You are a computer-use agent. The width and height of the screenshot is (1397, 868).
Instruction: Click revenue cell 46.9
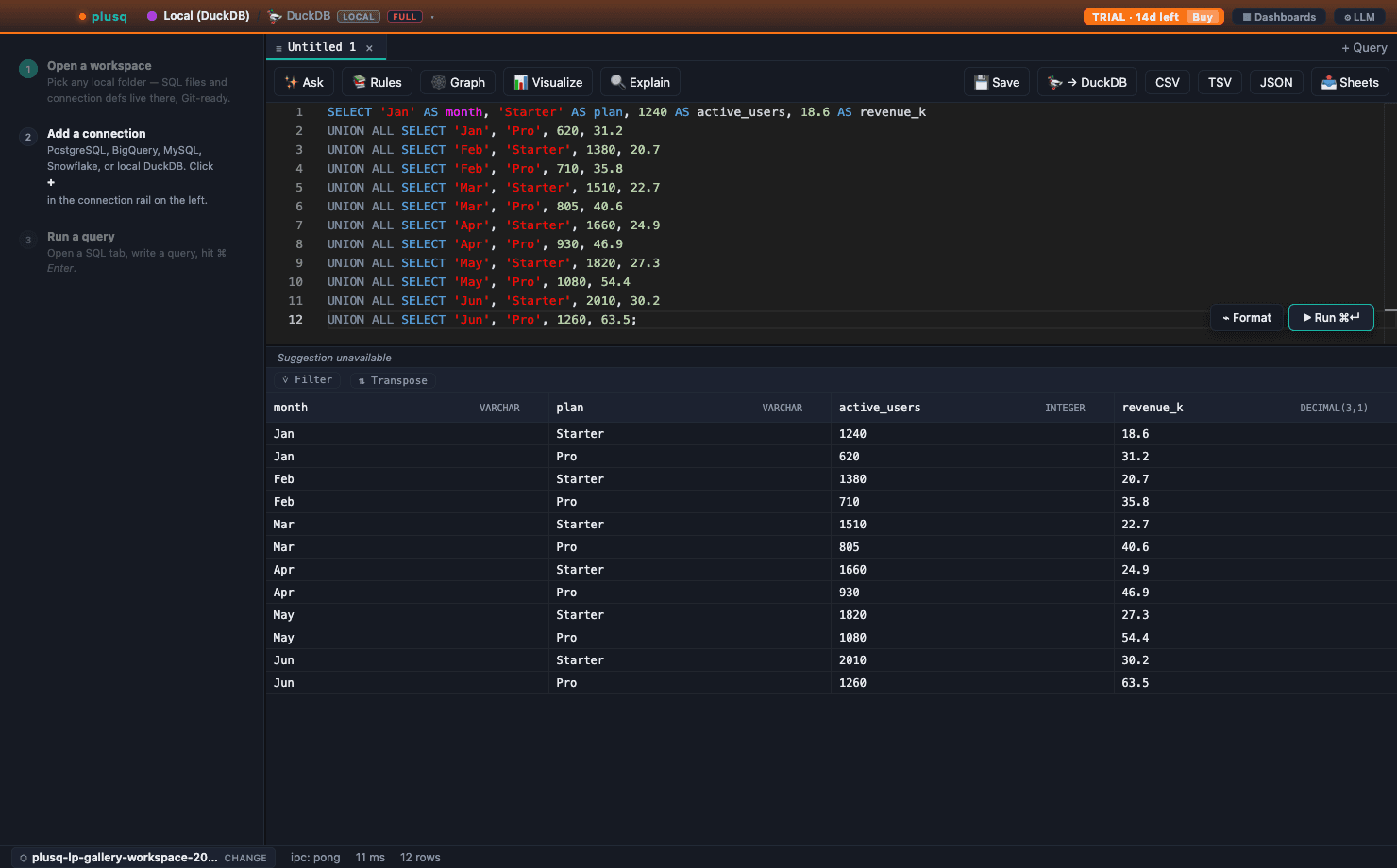point(1255,593)
